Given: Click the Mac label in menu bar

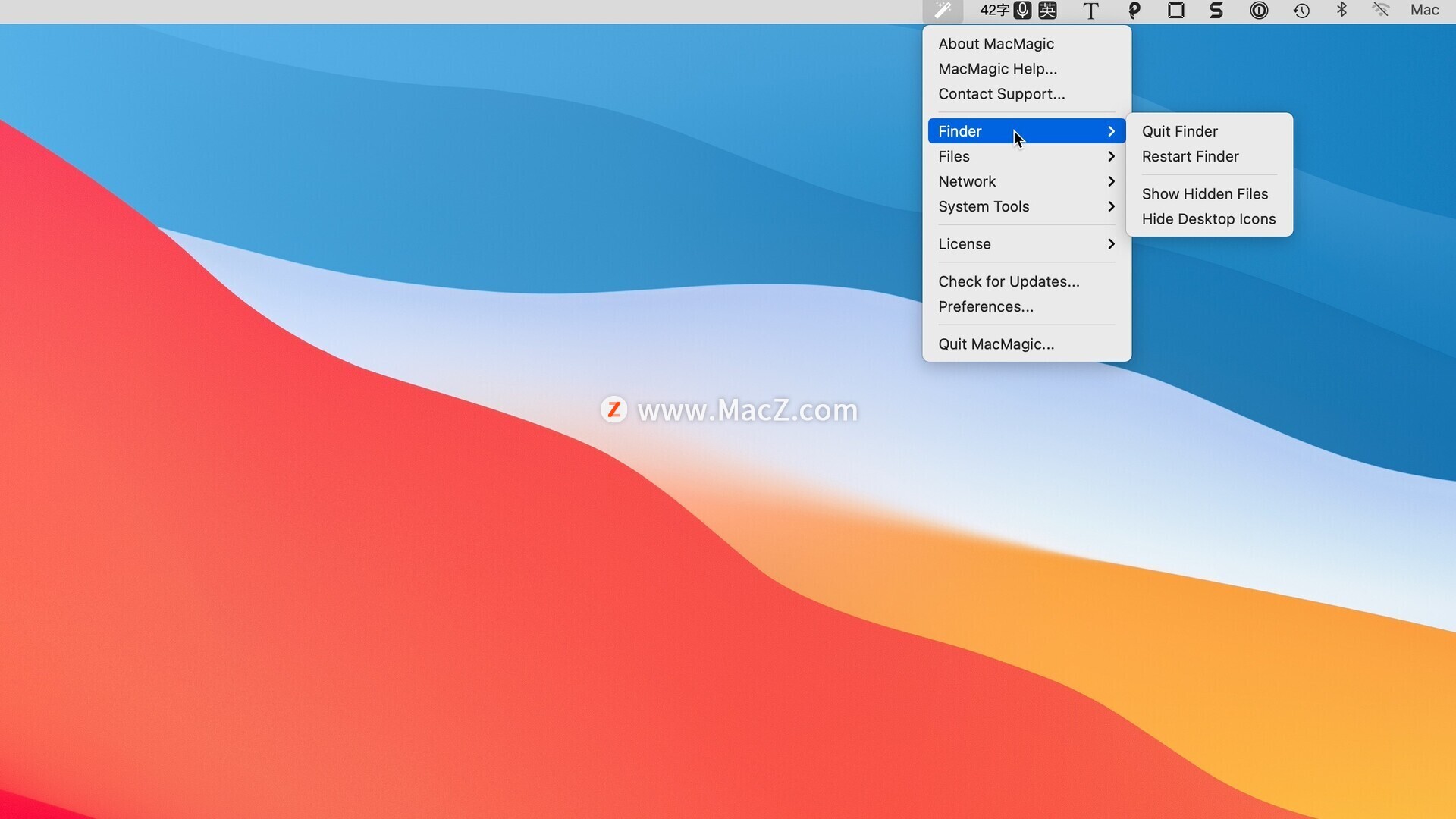Looking at the screenshot, I should [x=1424, y=10].
